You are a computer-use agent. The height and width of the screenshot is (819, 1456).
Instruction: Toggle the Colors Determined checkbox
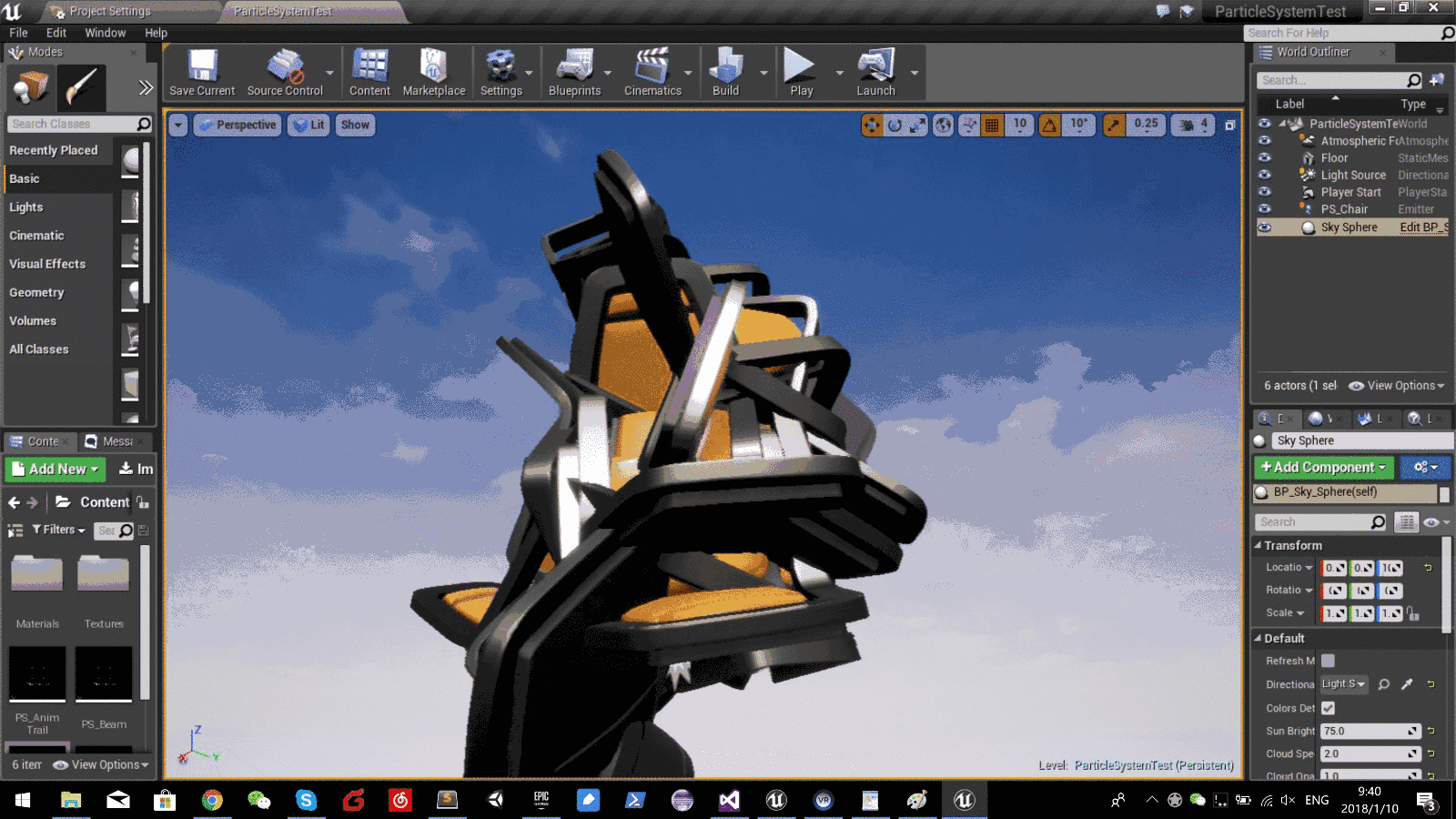click(x=1329, y=708)
